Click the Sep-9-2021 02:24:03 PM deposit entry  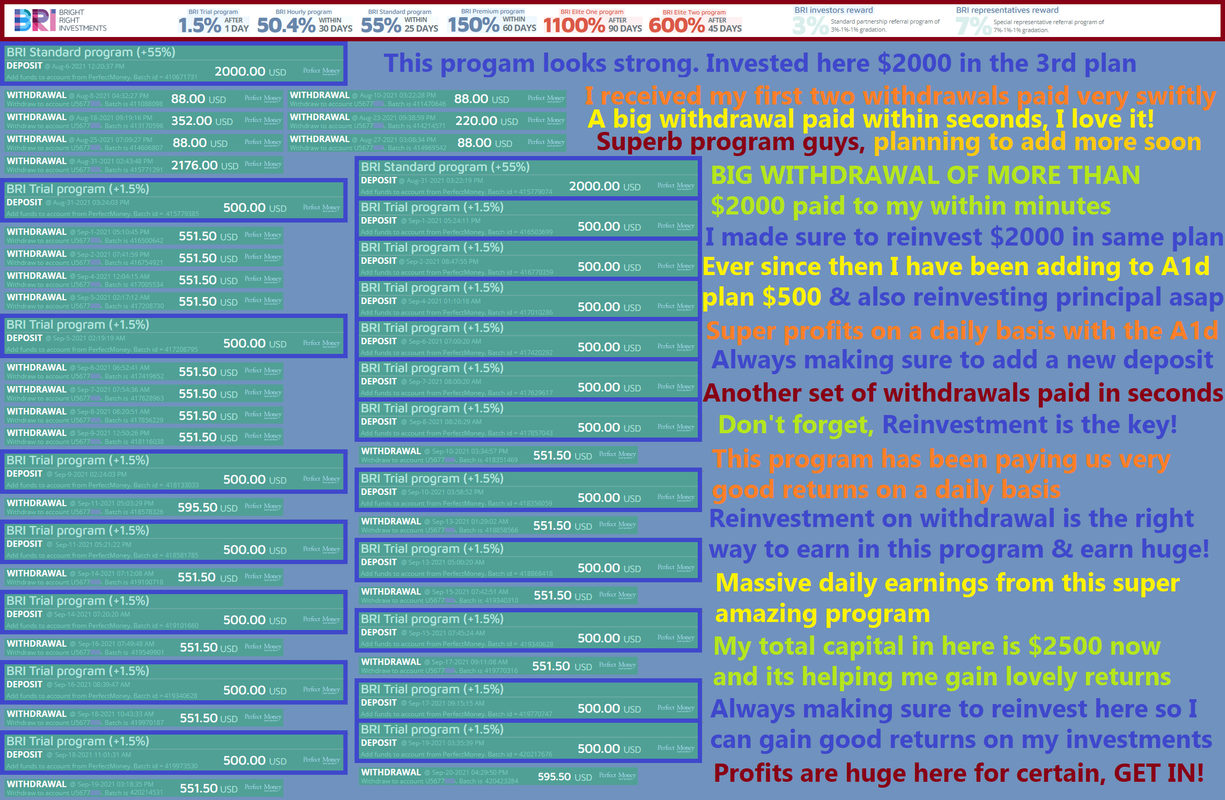click(174, 472)
